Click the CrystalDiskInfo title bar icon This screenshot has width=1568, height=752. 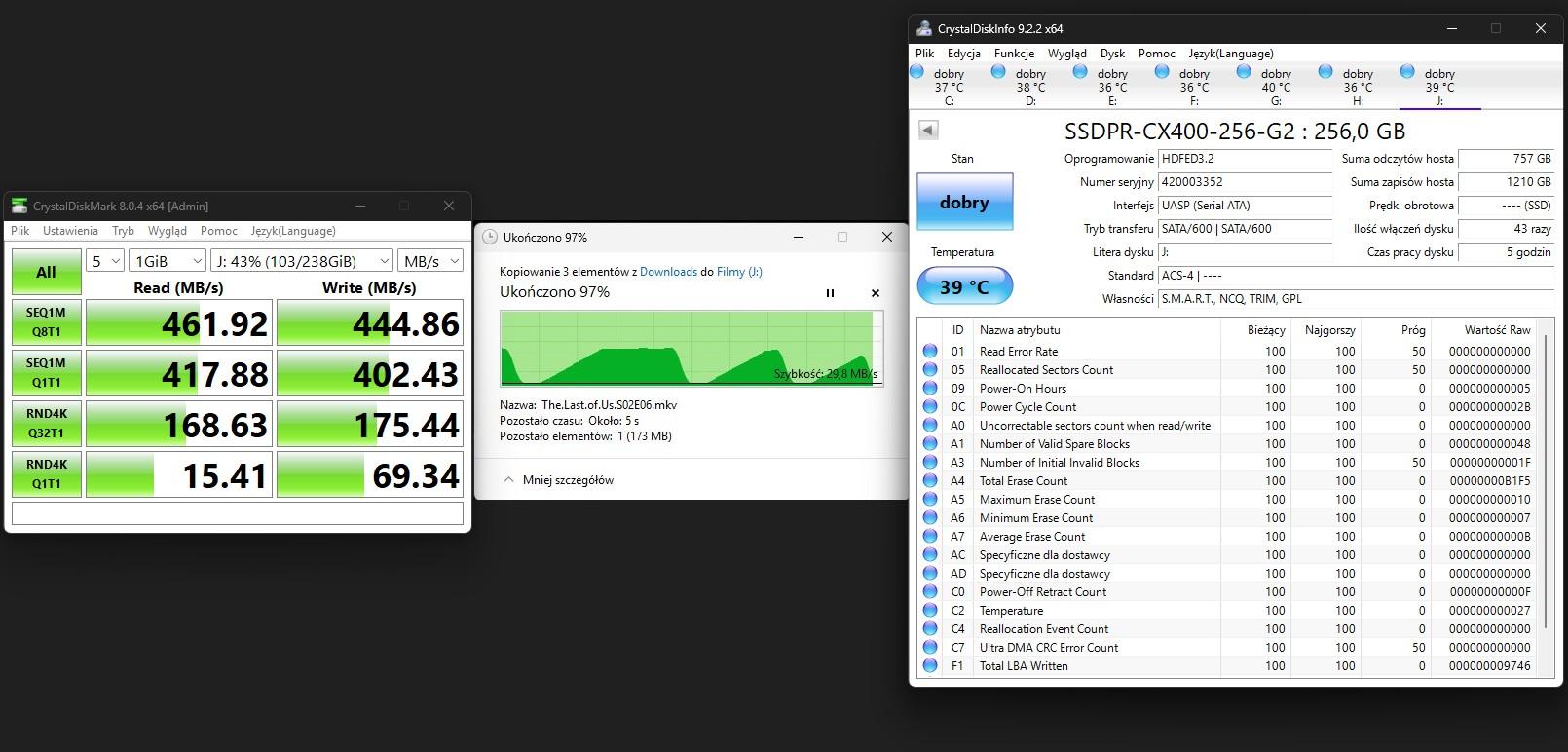point(924,28)
